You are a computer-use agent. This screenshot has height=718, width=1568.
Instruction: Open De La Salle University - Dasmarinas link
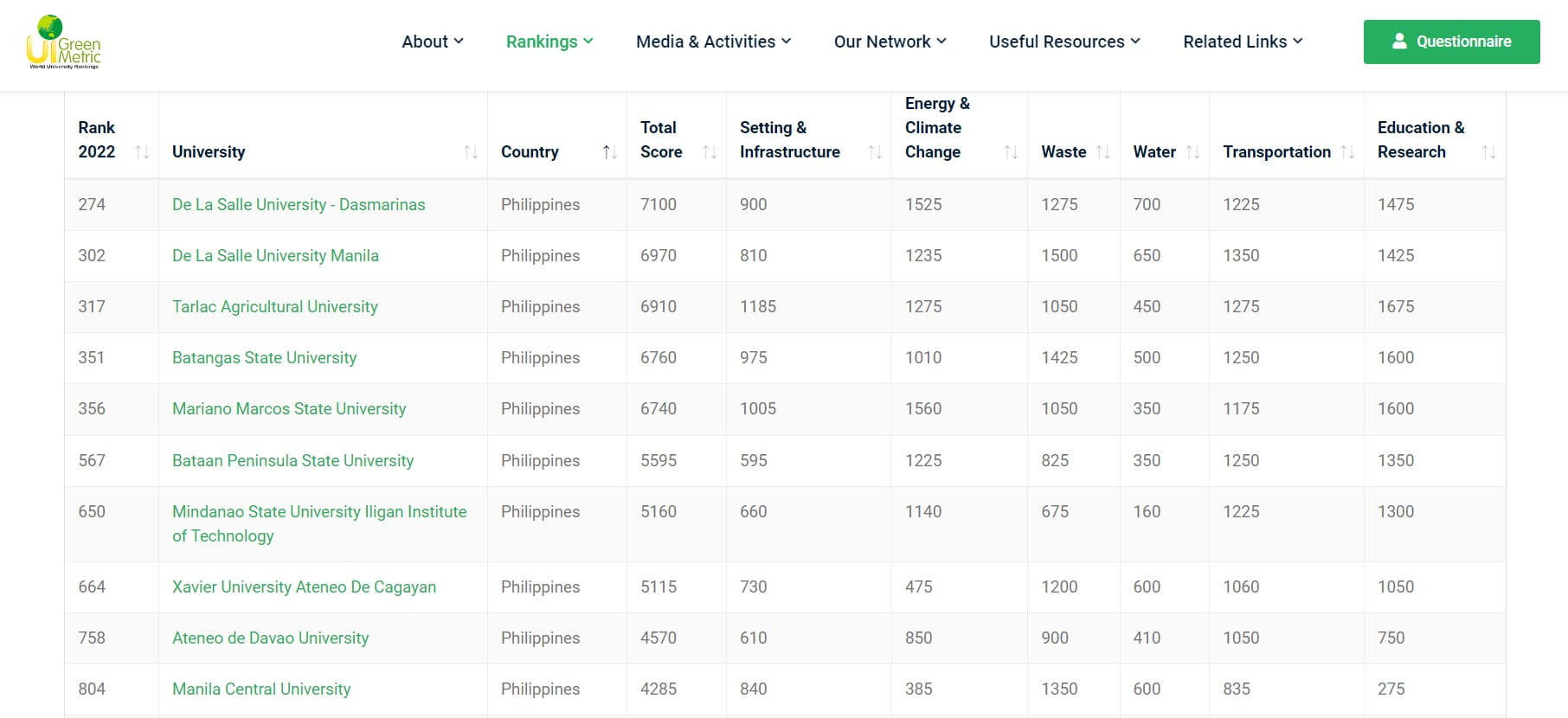pyautogui.click(x=299, y=204)
